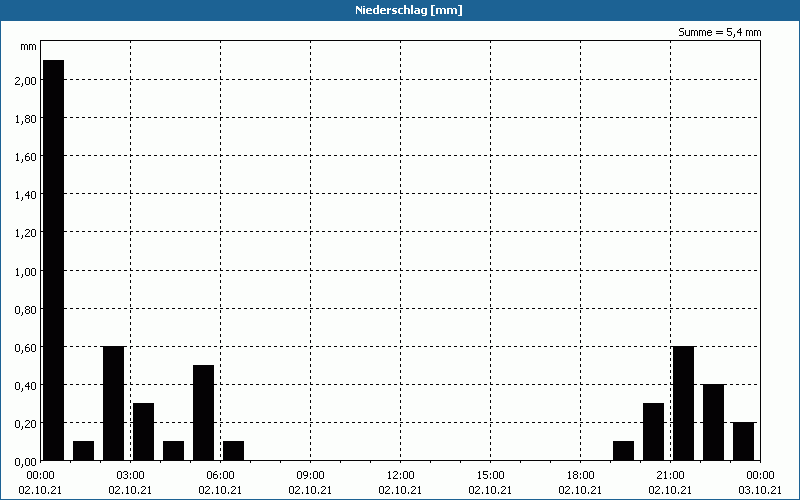The height and width of the screenshot is (500, 800).
Task: Click the 0,10 bar starting at 06:00
Action: click(234, 451)
